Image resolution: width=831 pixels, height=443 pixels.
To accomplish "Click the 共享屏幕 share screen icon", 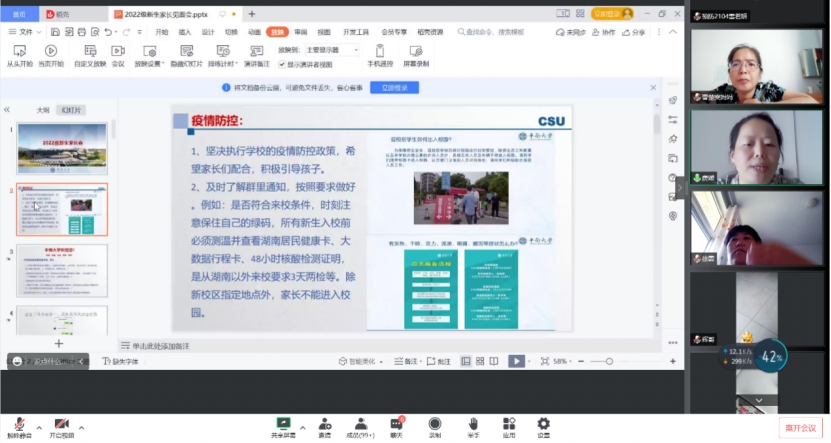I will point(283,423).
